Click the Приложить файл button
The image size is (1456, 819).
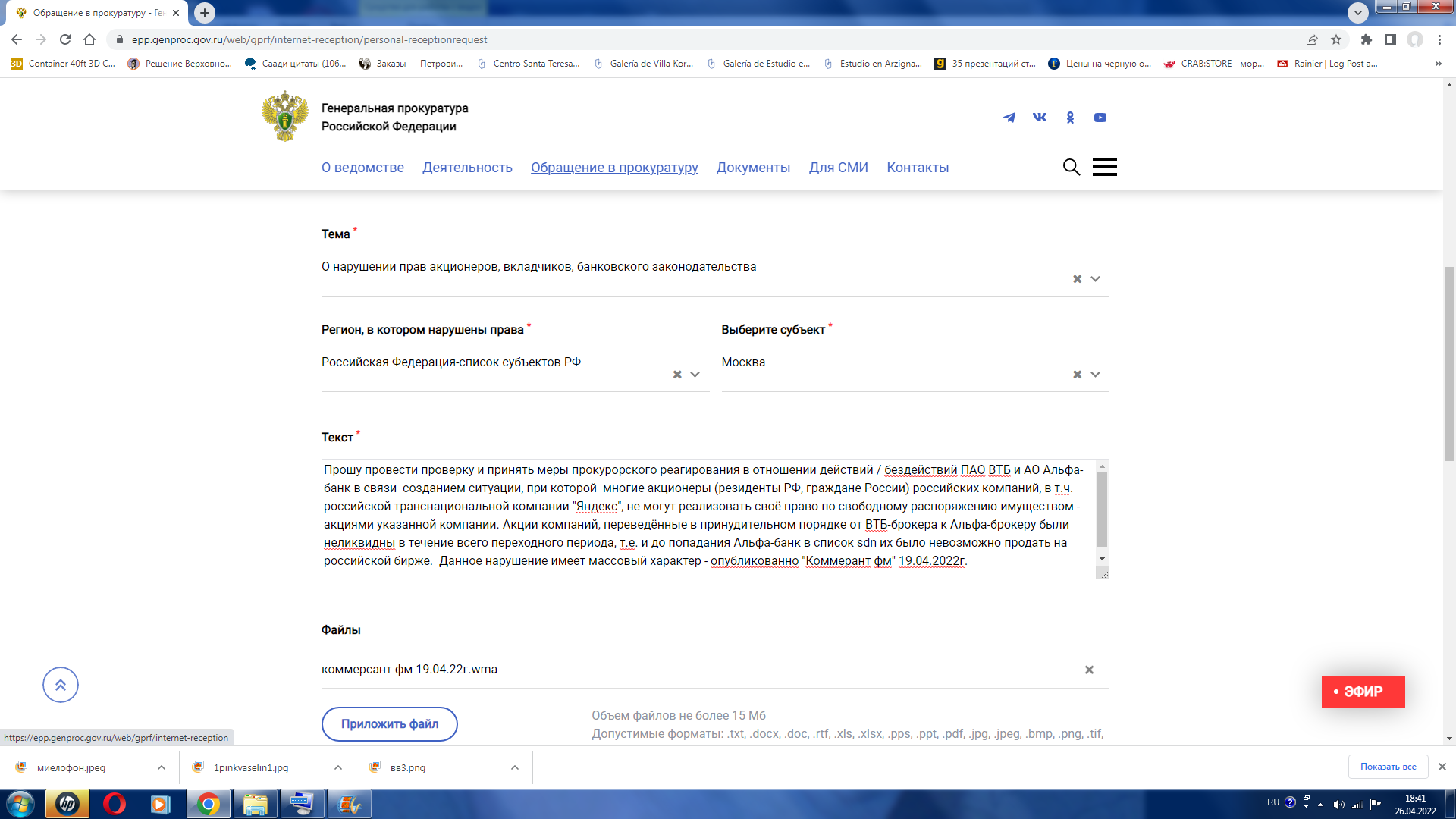pyautogui.click(x=388, y=723)
